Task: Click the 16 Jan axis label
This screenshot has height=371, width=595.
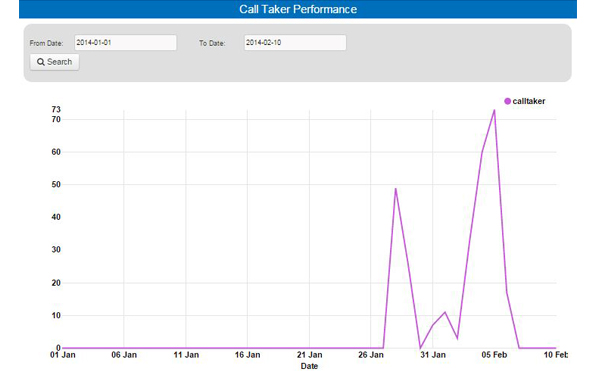Action: 247,355
